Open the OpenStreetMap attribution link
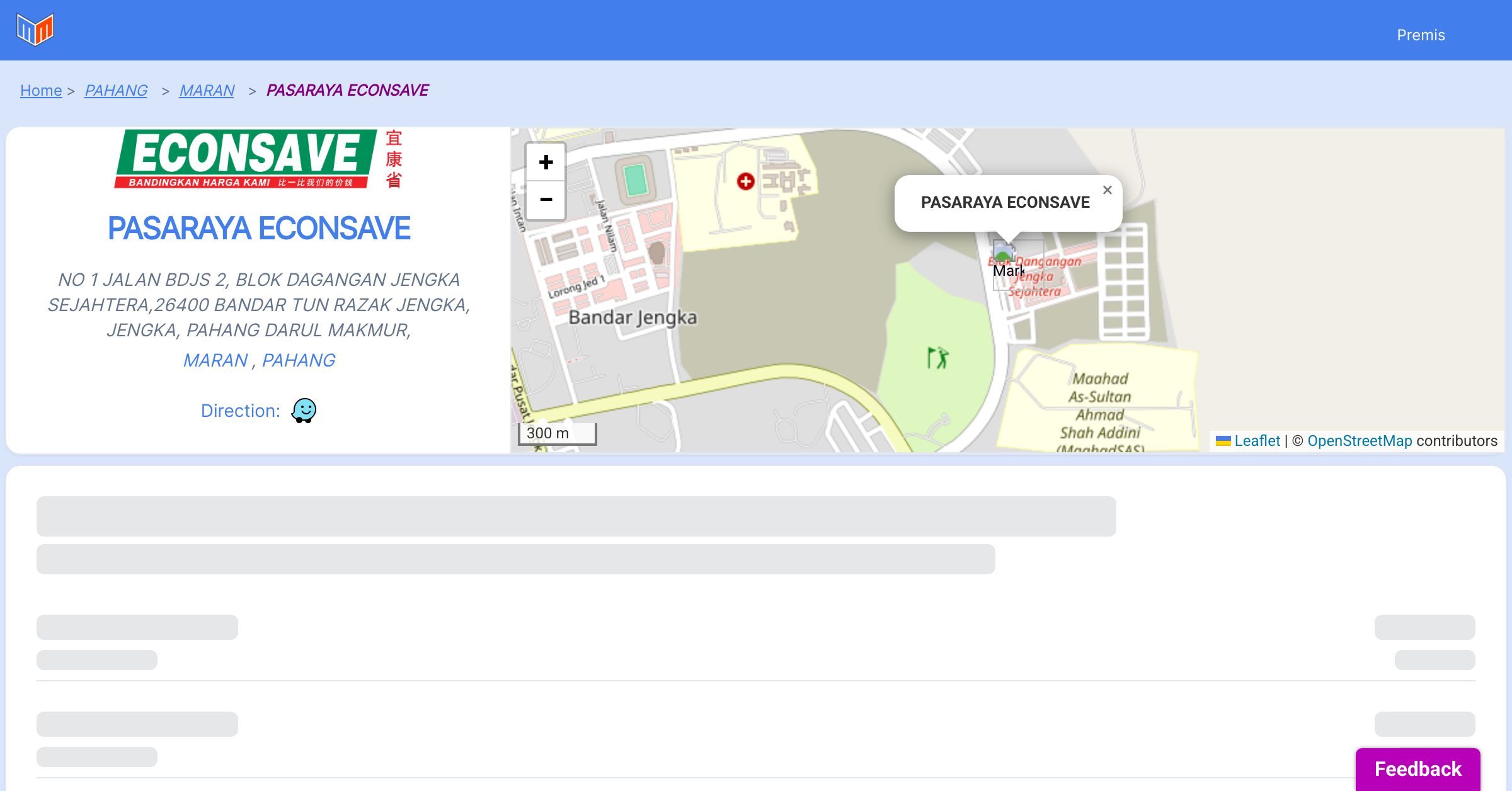Viewport: 1512px width, 791px height. [1360, 441]
